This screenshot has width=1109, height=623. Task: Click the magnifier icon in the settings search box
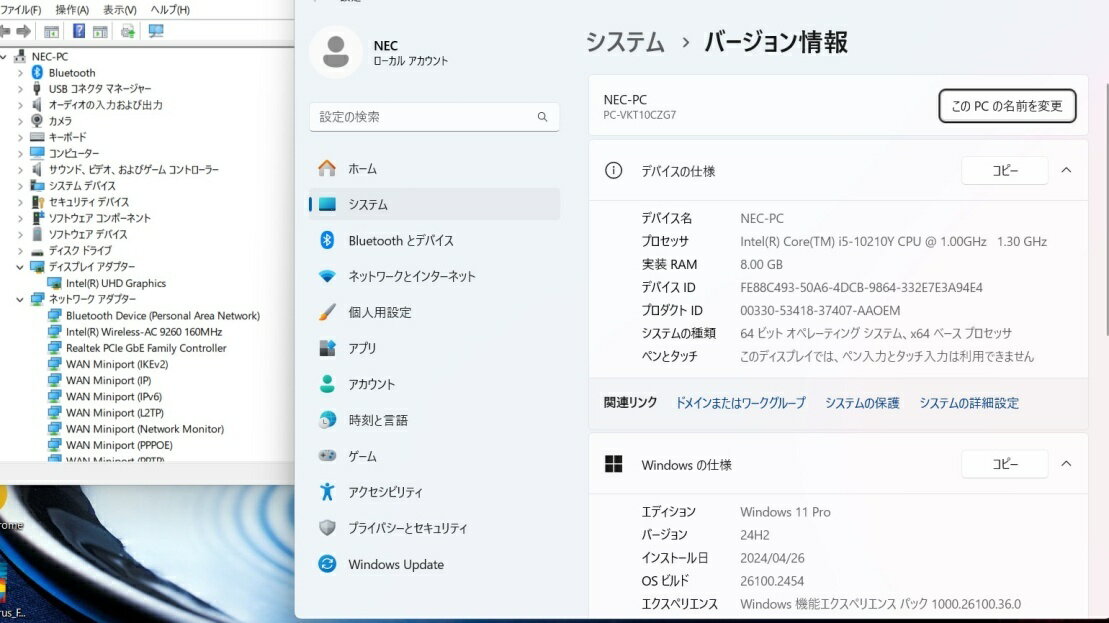(542, 117)
